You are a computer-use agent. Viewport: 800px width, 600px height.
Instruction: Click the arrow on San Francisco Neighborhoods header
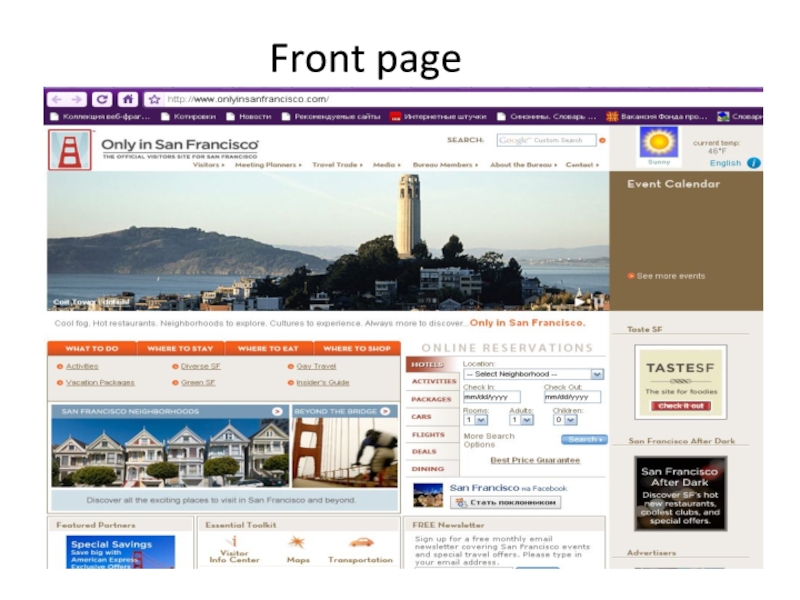pos(277,411)
